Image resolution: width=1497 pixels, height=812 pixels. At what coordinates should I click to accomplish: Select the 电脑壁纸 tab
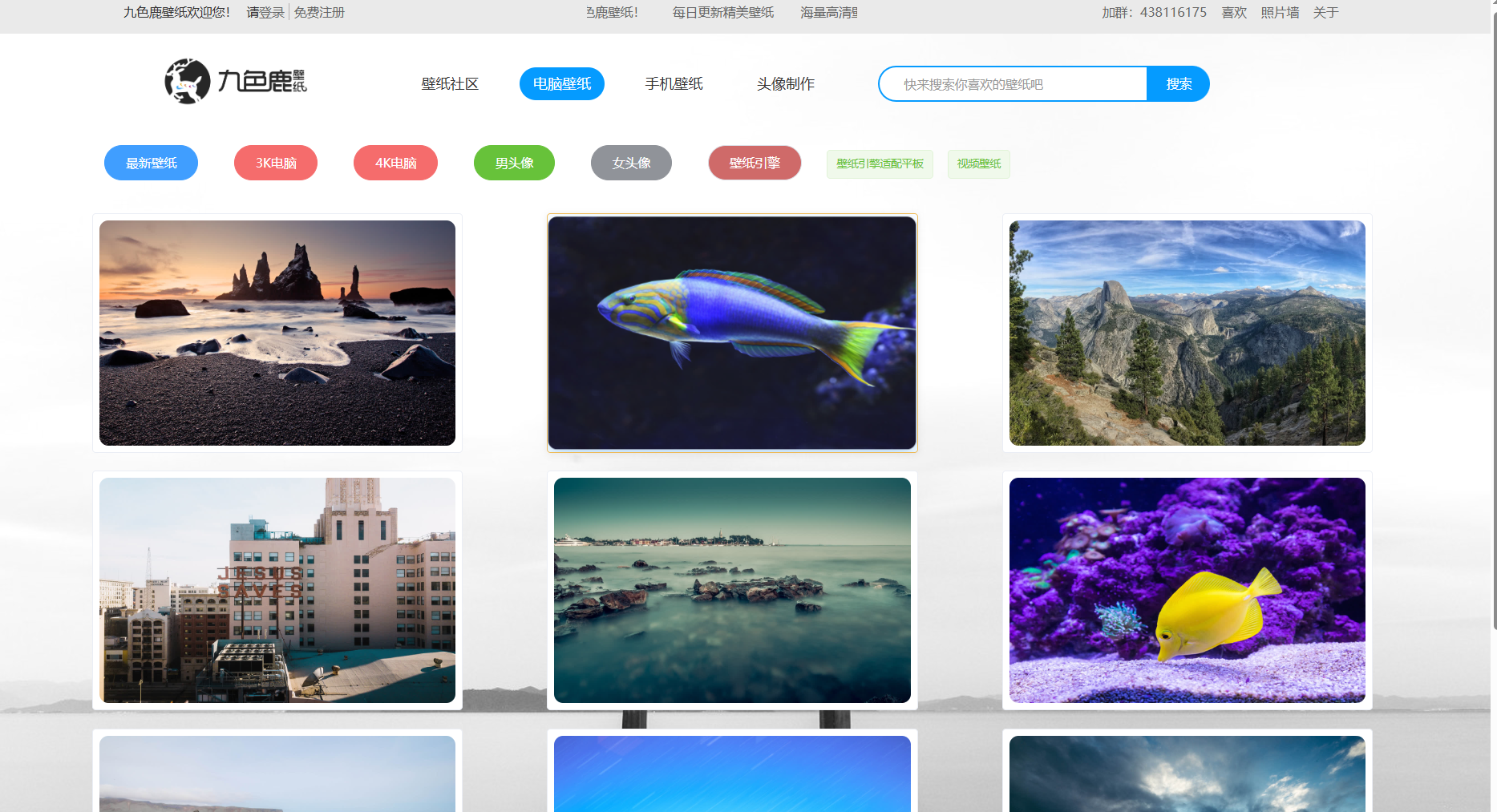(x=561, y=84)
